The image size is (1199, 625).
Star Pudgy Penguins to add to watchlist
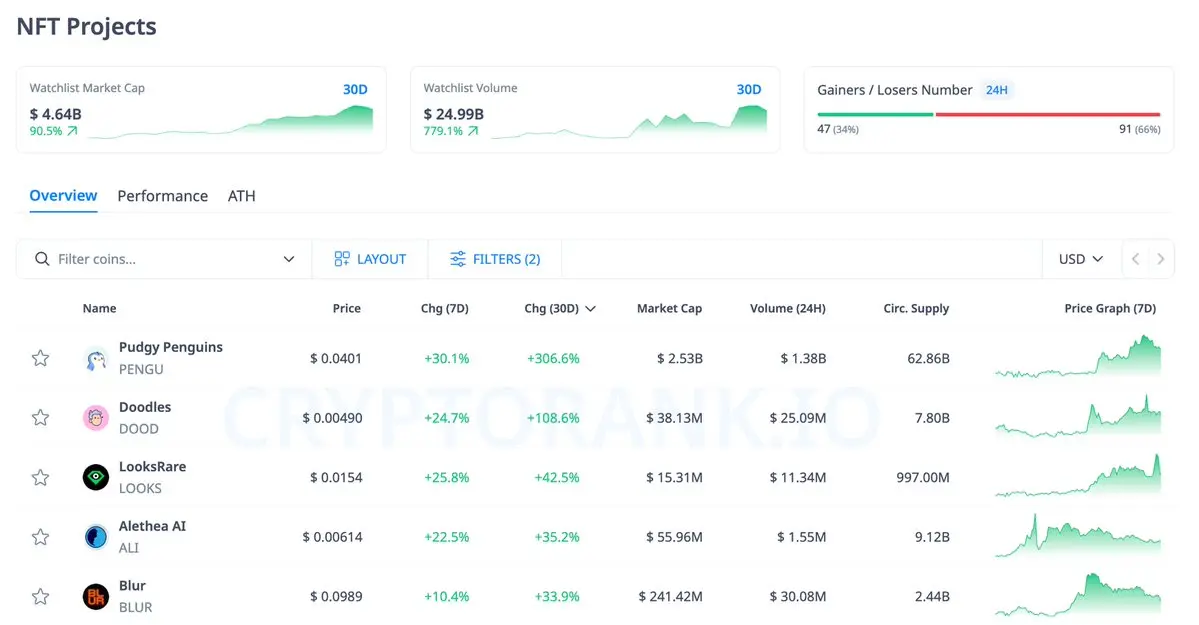pyautogui.click(x=41, y=358)
